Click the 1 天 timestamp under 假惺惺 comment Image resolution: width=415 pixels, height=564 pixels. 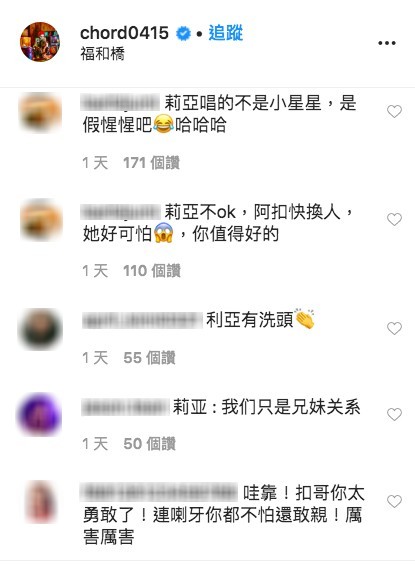click(95, 163)
